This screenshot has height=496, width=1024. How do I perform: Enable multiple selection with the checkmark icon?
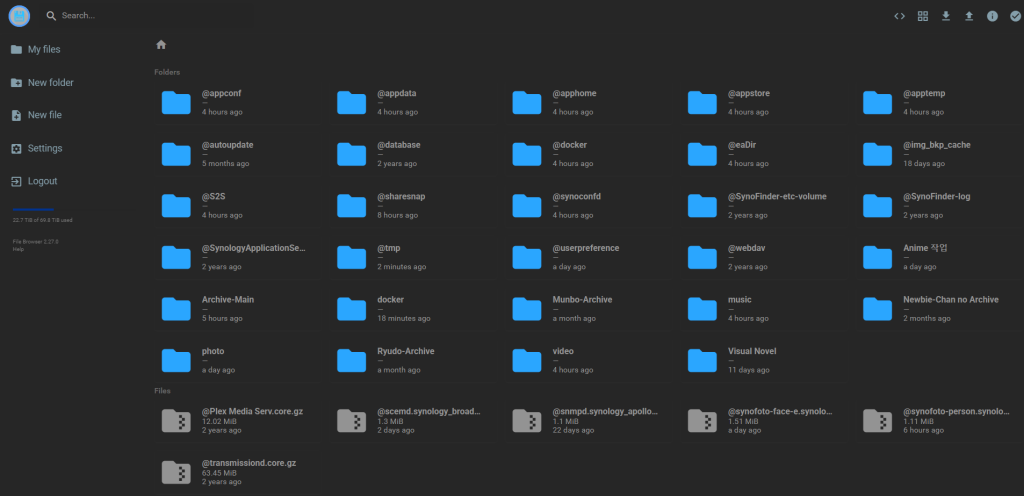tap(1015, 16)
